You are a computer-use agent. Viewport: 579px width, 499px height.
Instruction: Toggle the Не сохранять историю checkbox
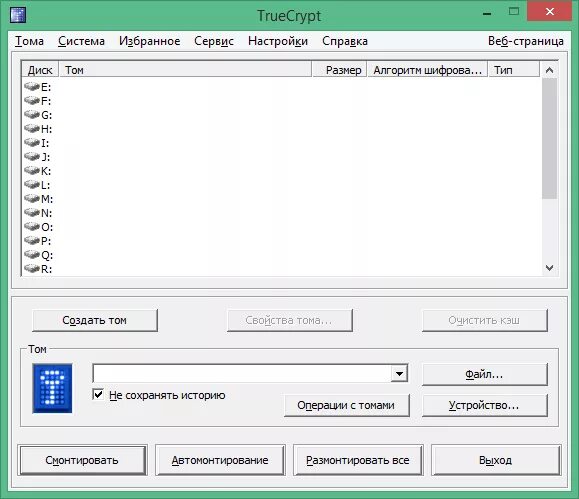(x=98, y=394)
